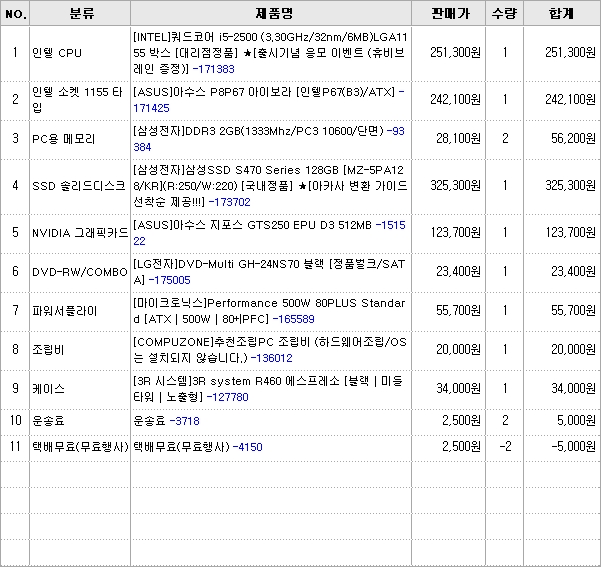Select the 인텔 CPU category cell
The height and width of the screenshot is (567, 601).
(57, 53)
